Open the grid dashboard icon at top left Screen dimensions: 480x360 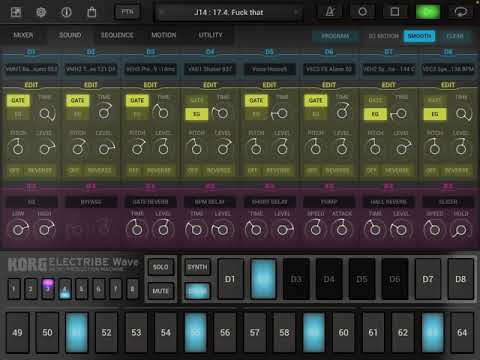pos(16,12)
